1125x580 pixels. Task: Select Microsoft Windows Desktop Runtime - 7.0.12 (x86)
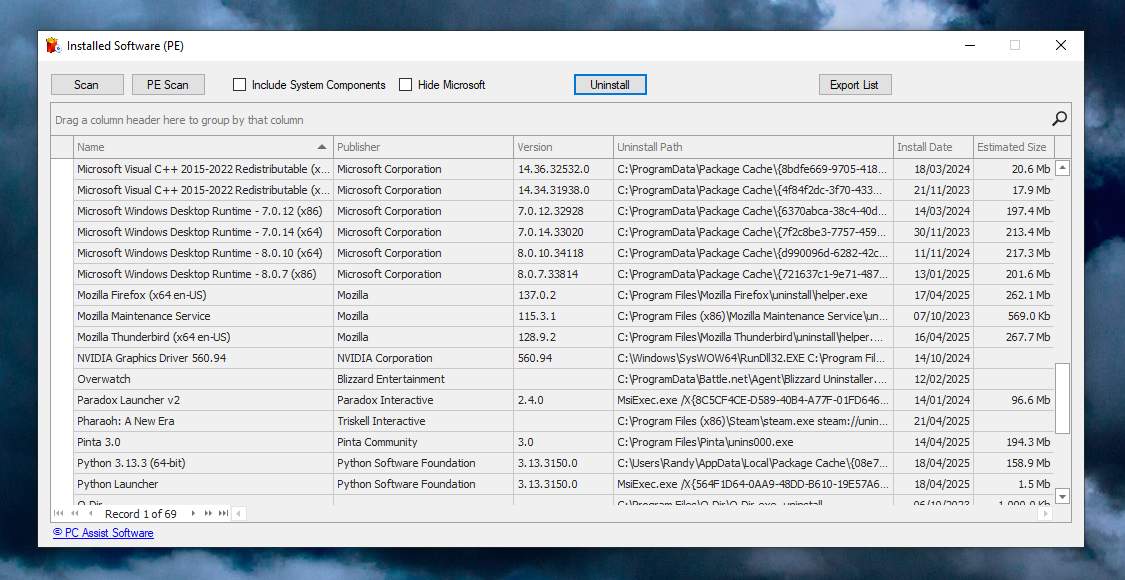coord(564,211)
